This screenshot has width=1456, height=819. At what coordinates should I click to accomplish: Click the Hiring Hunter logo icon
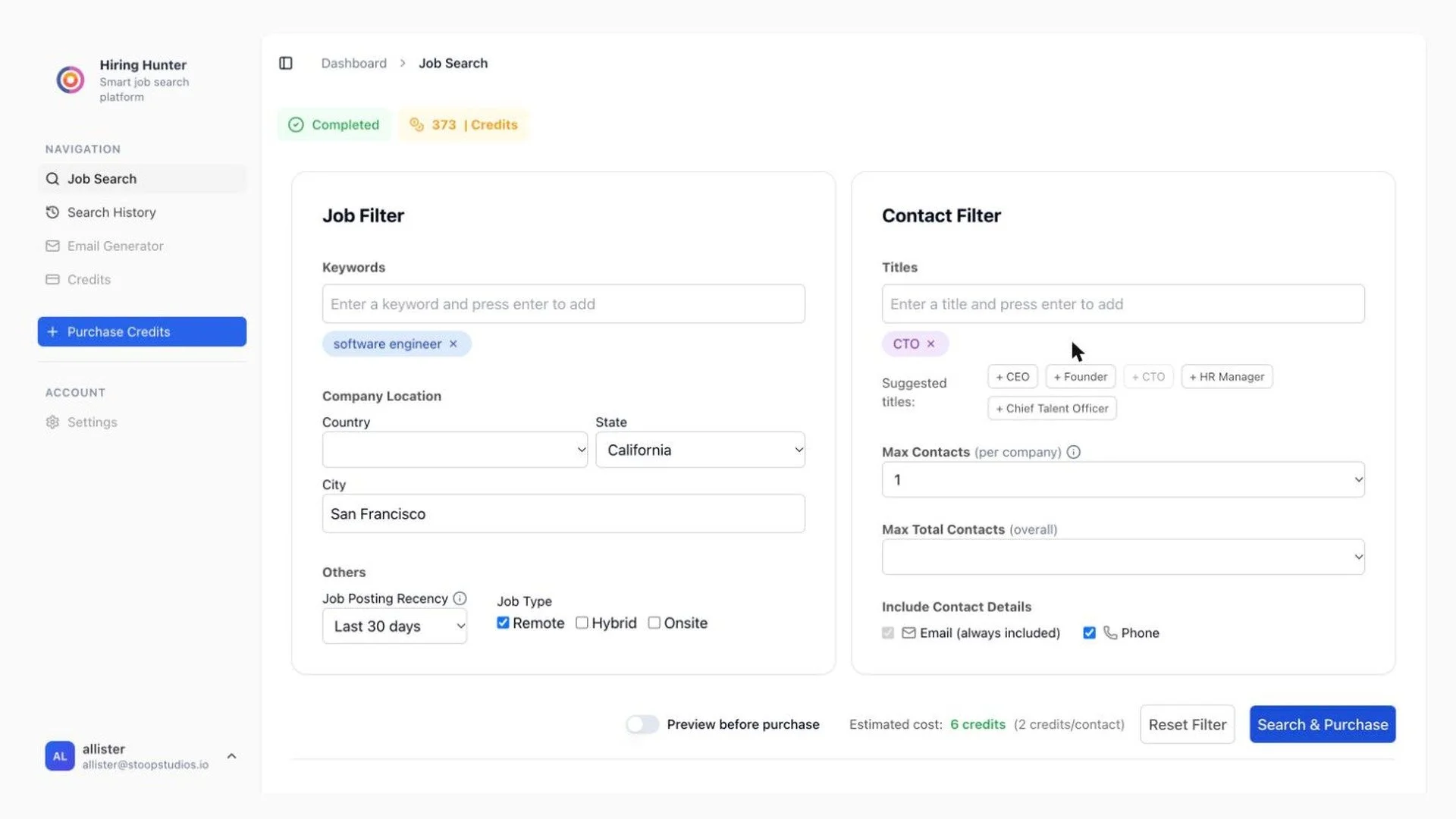[70, 80]
